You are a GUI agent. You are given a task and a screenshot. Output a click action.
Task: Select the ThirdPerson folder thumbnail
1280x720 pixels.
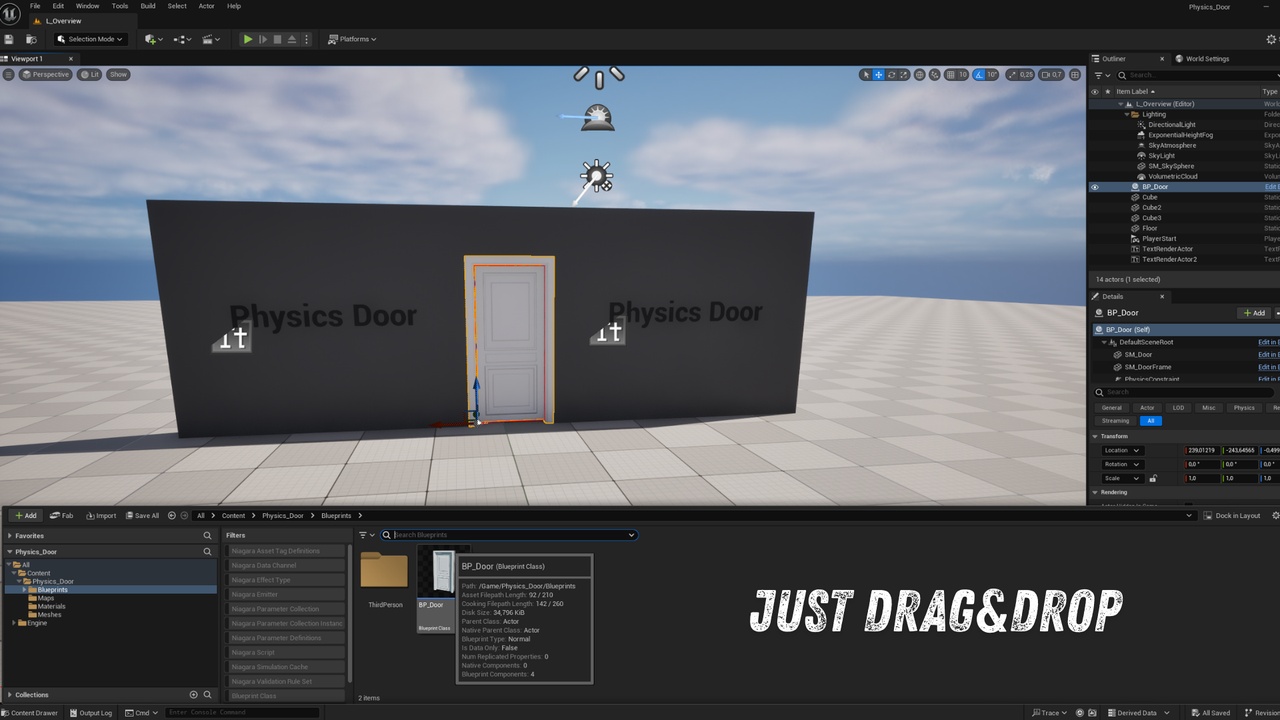tap(385, 571)
